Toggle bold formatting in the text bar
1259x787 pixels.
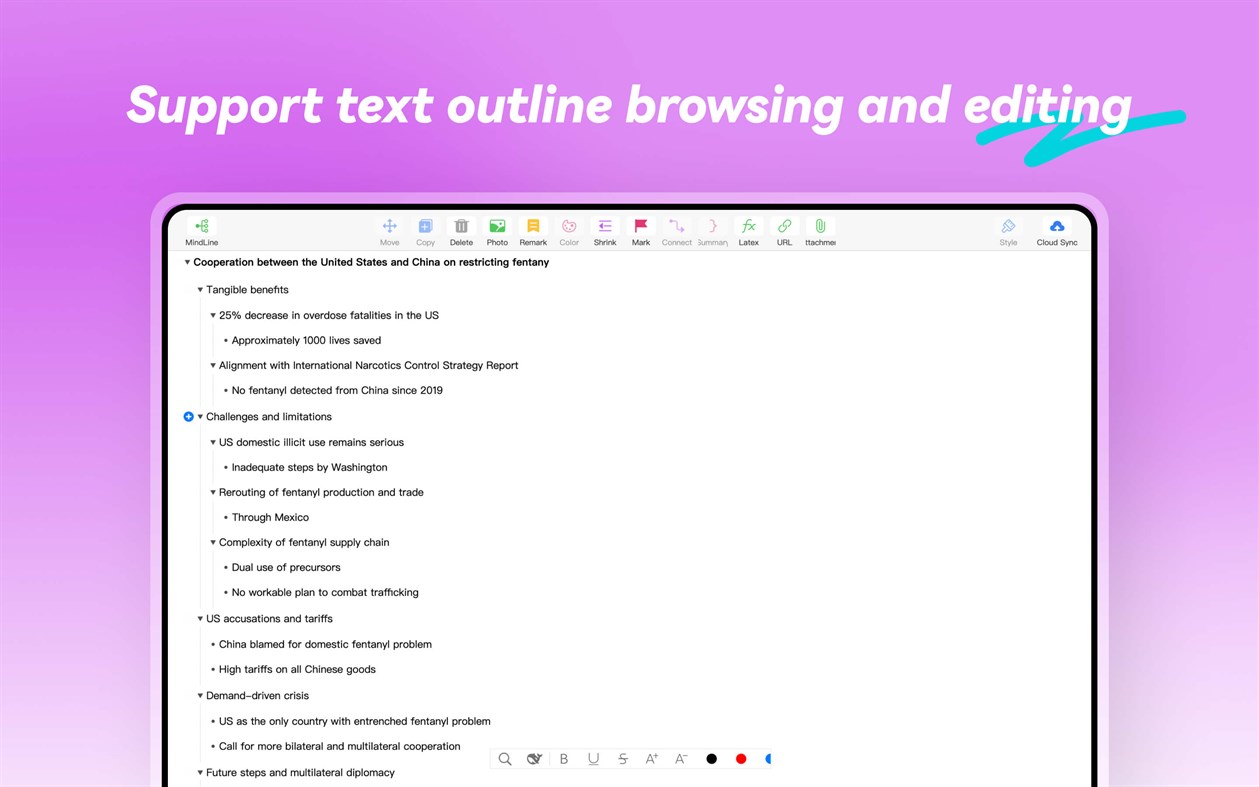pos(563,758)
